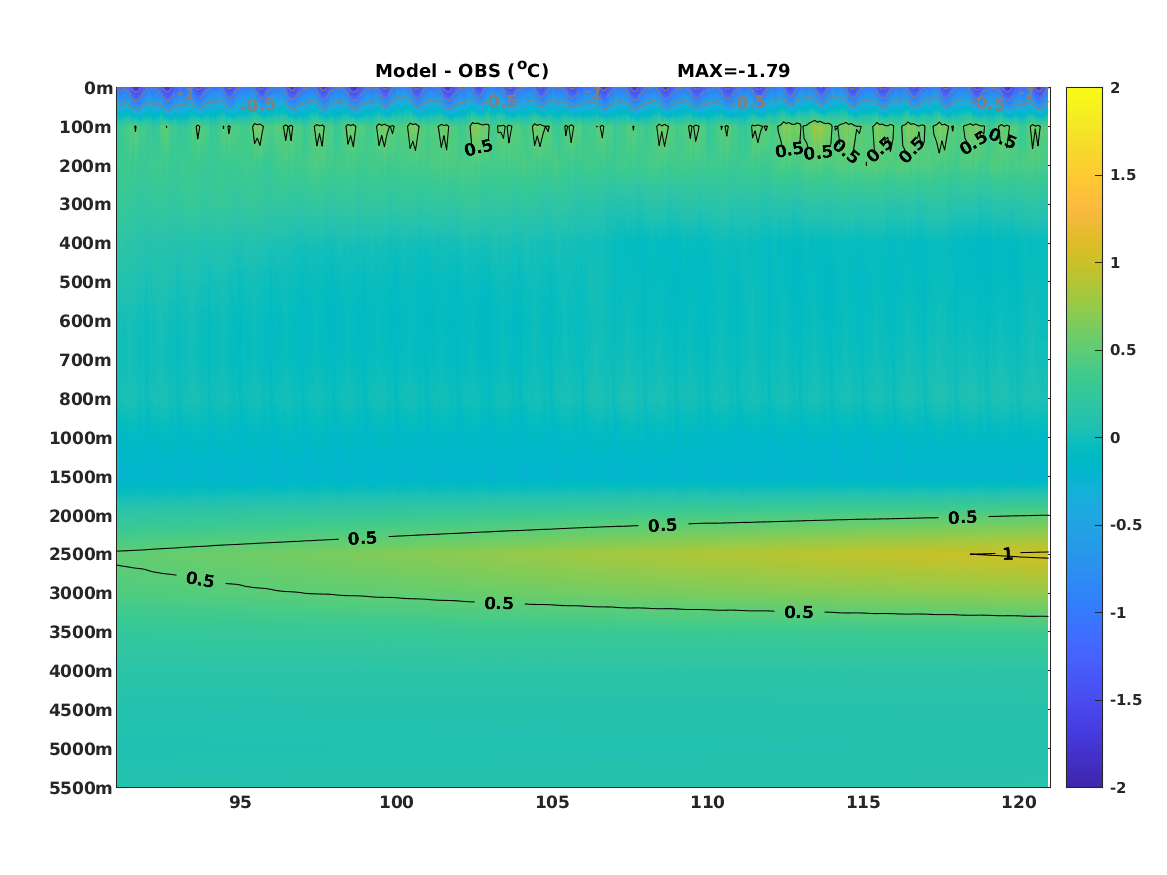Click the "1000m" depth tick label
This screenshot has height=875, width=1167.
(80, 438)
